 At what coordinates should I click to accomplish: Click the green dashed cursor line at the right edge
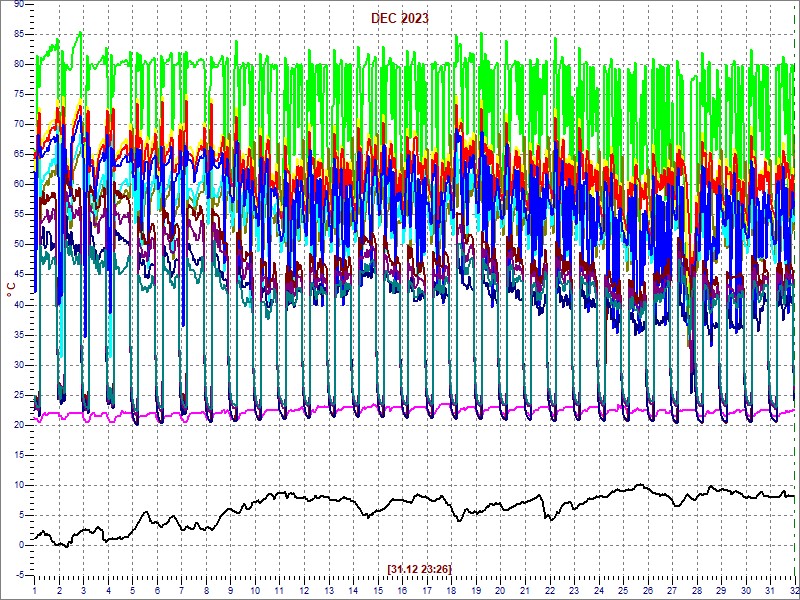[795, 300]
